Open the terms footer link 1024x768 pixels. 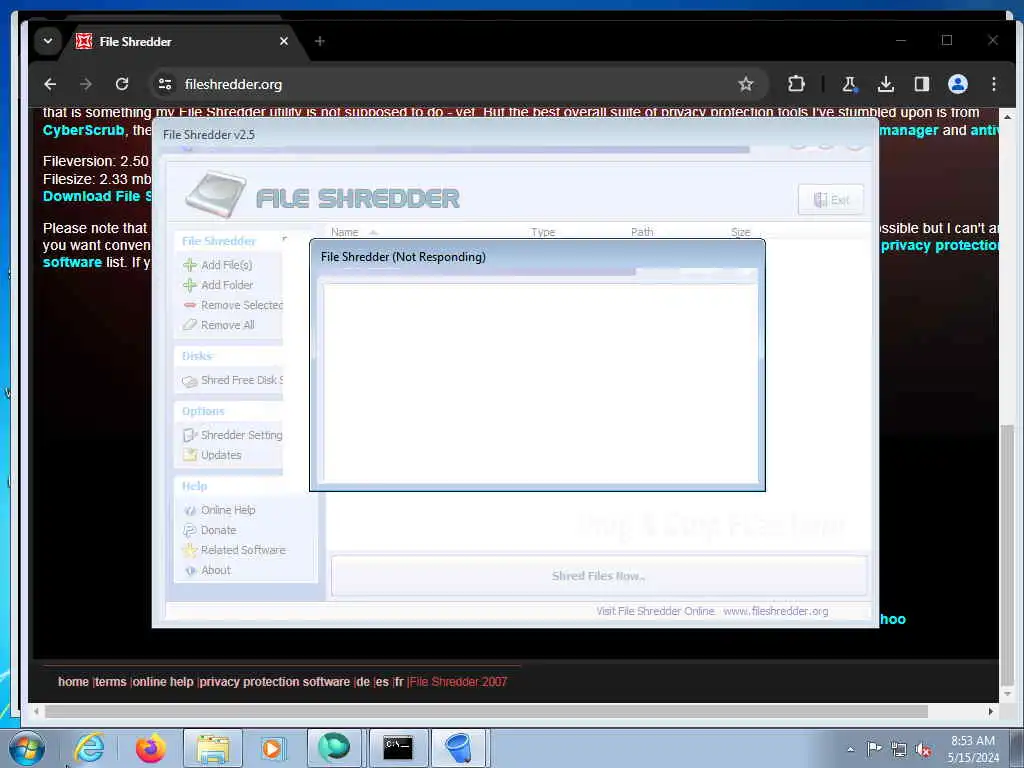tap(111, 682)
